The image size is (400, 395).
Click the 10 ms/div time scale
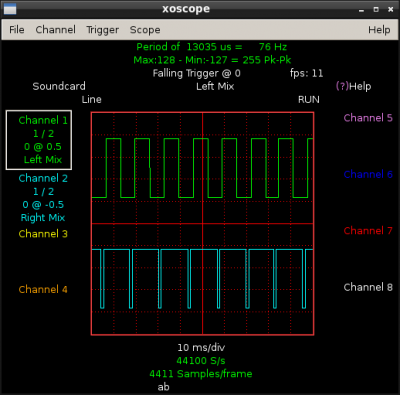pyautogui.click(x=201, y=348)
